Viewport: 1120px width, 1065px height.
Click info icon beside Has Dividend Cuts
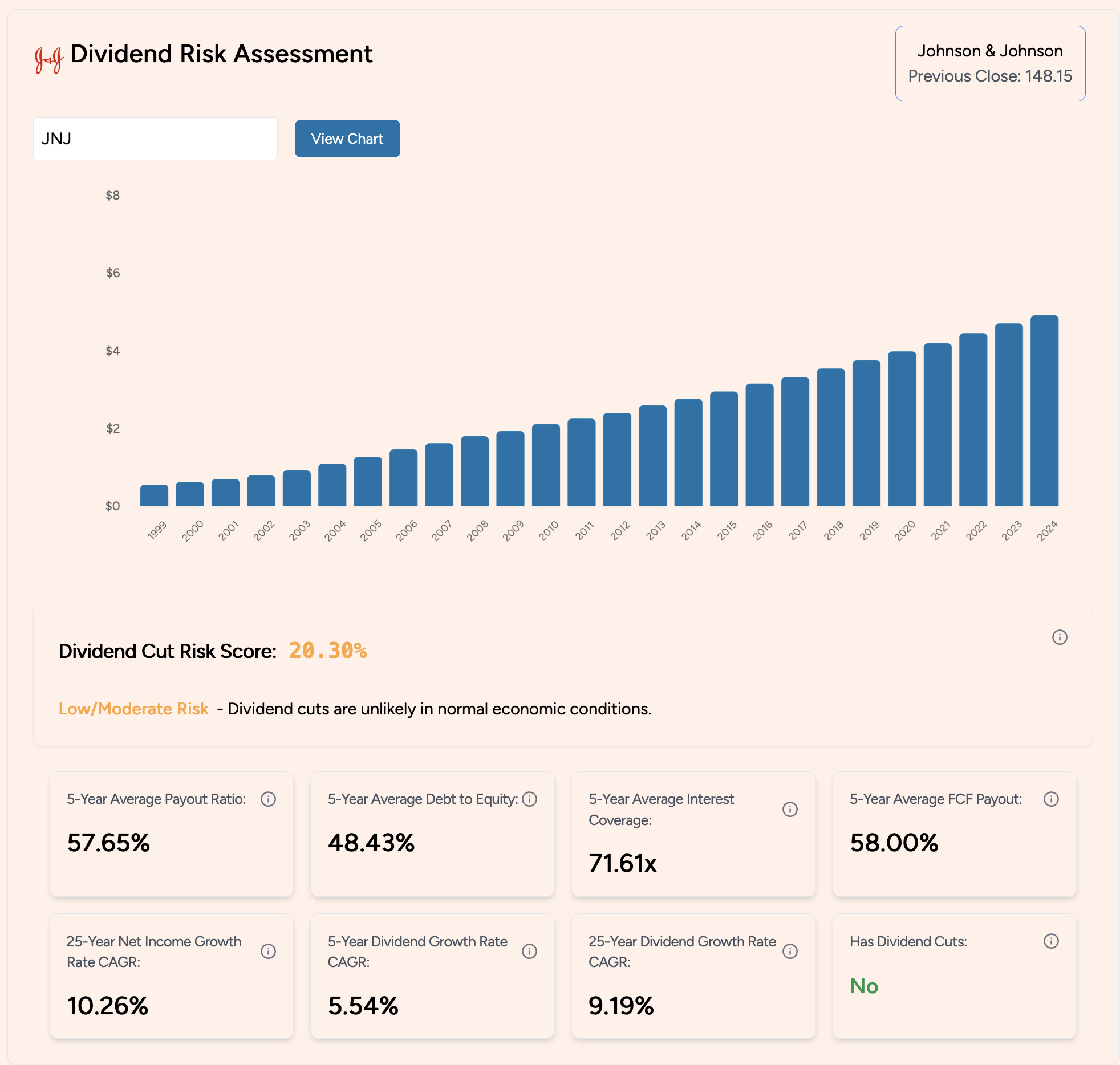coord(1050,941)
